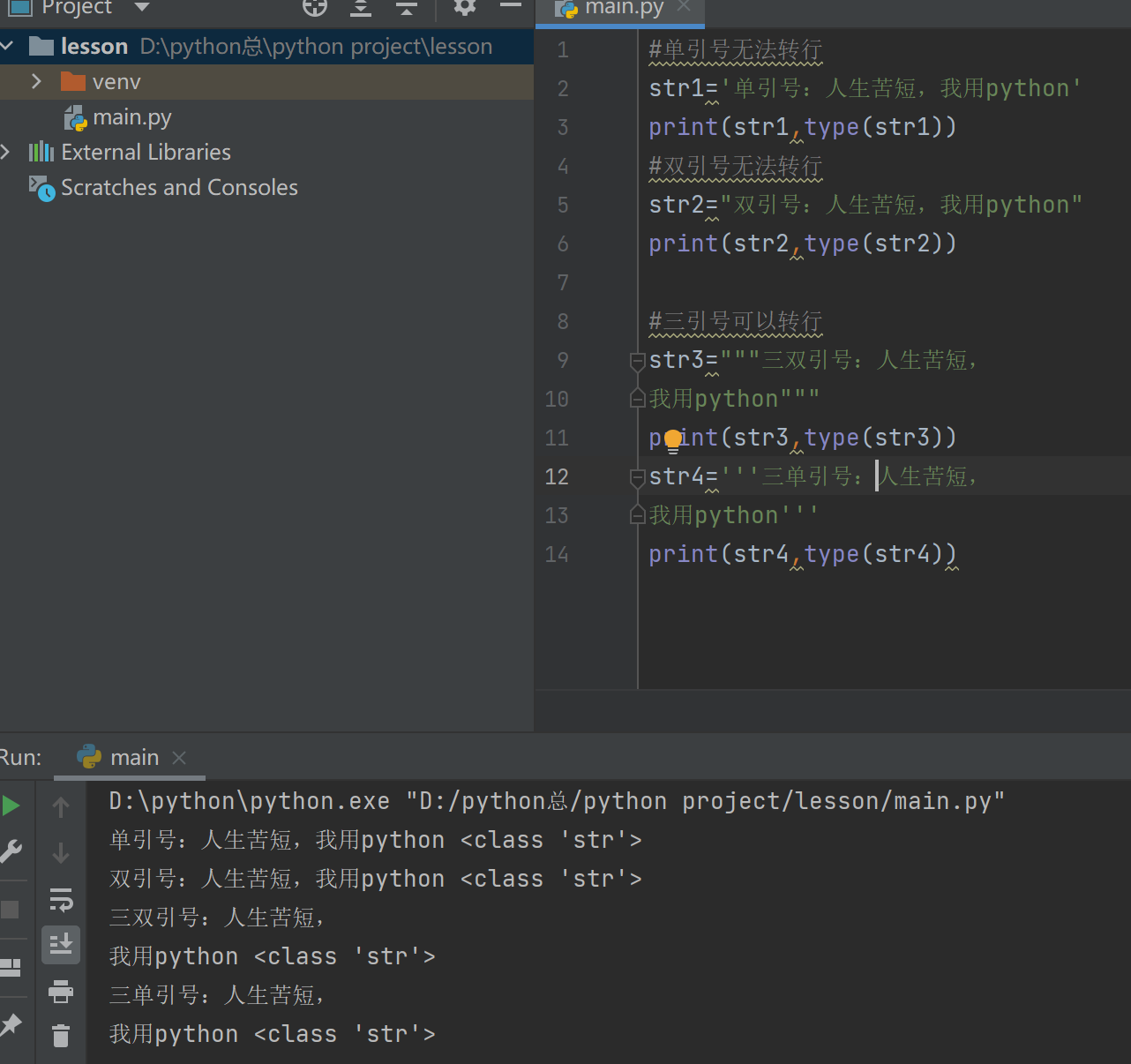Open the Project view dropdown arrow
Screen dimensions: 1131x1064
[x=142, y=7]
